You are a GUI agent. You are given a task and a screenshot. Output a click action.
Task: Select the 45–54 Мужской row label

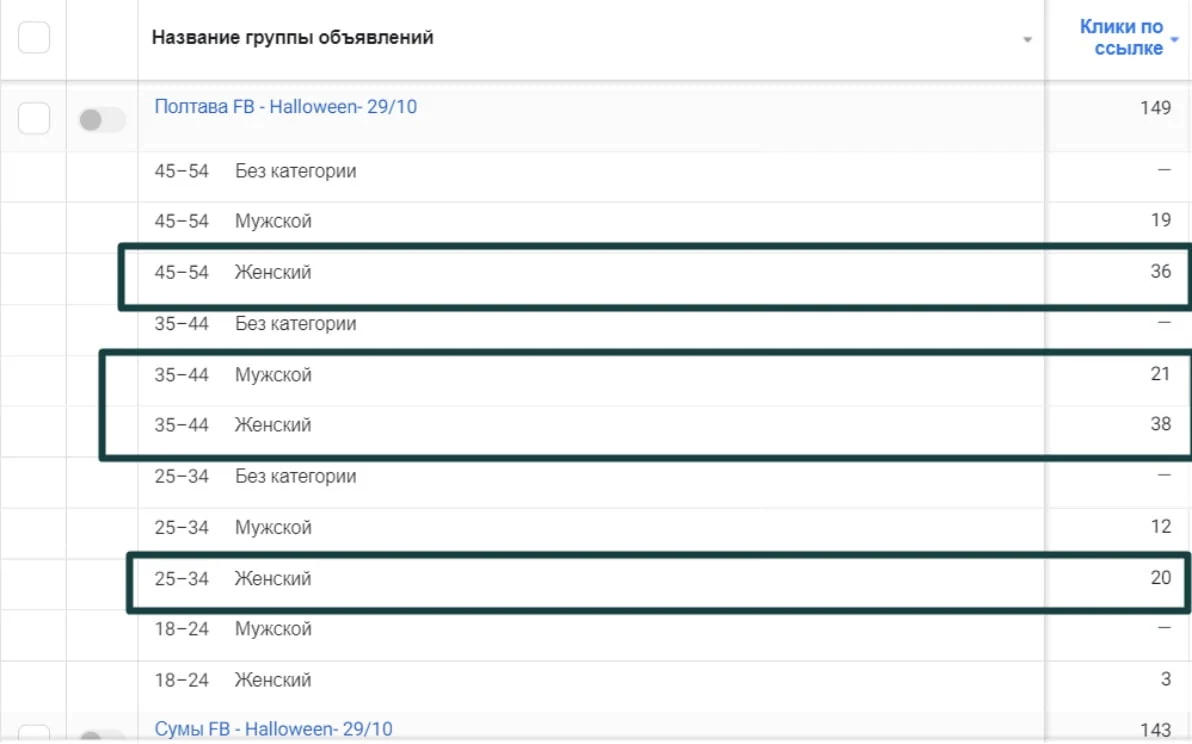coord(233,221)
